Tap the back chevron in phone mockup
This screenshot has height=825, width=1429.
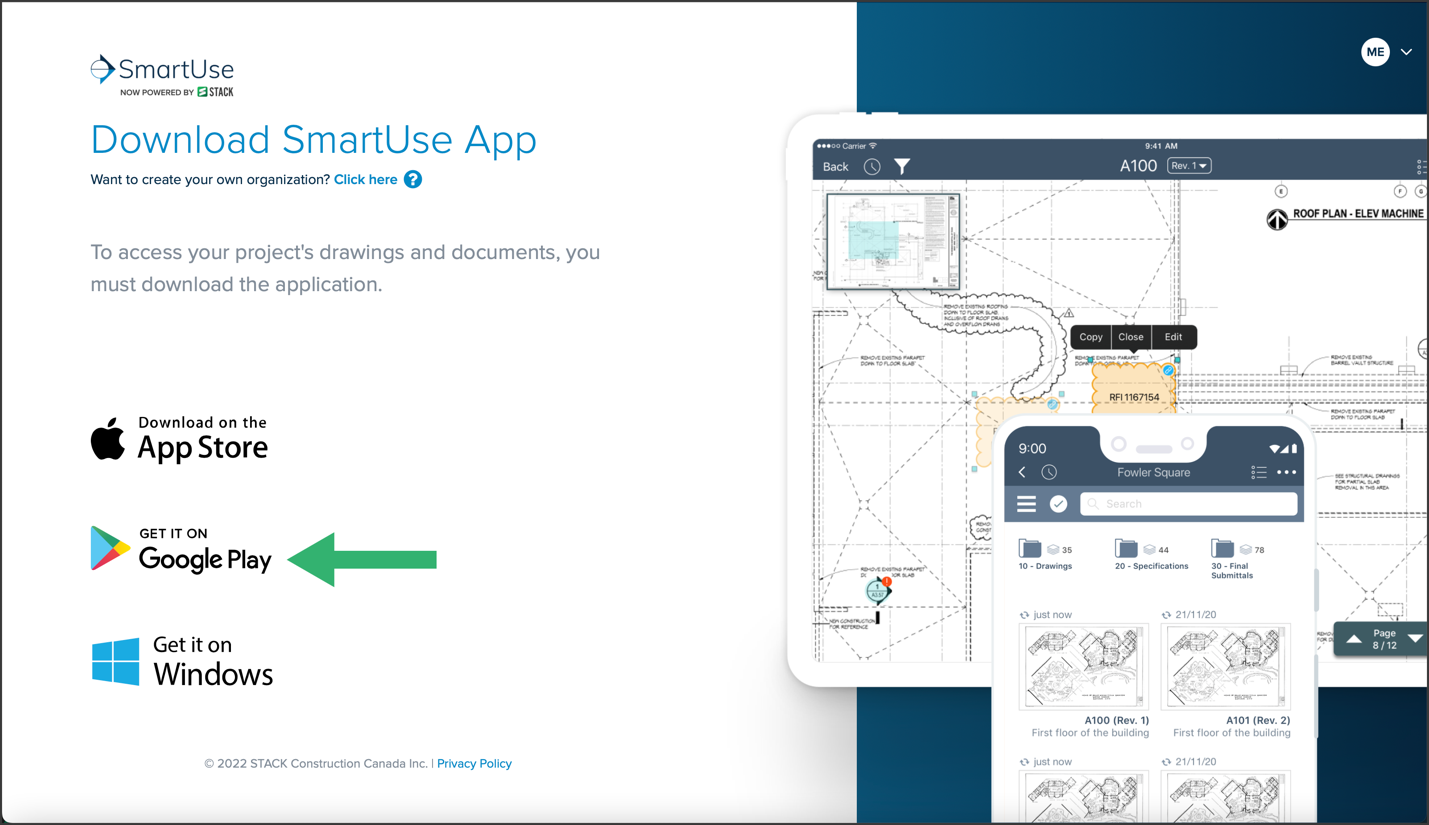tap(1022, 472)
